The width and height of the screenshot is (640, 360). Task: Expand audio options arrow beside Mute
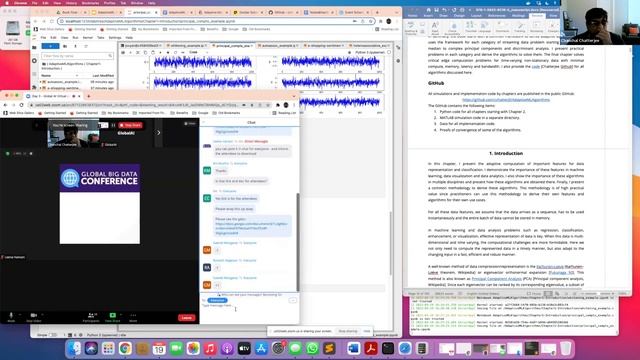coord(20,315)
